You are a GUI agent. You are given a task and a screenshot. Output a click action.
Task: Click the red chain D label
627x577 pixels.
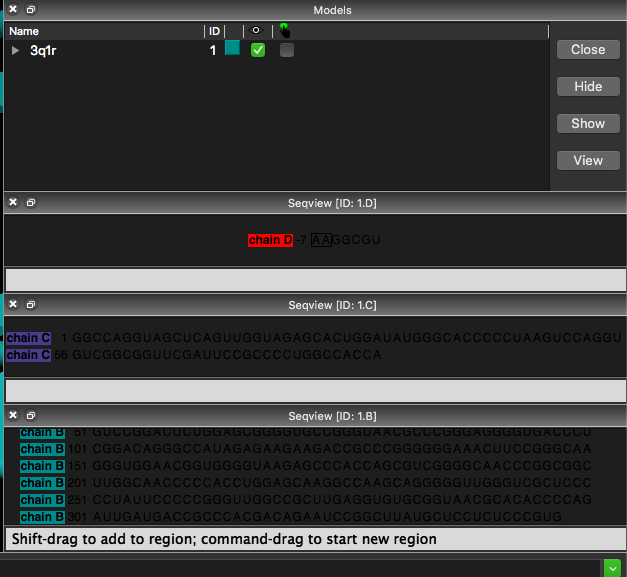270,240
